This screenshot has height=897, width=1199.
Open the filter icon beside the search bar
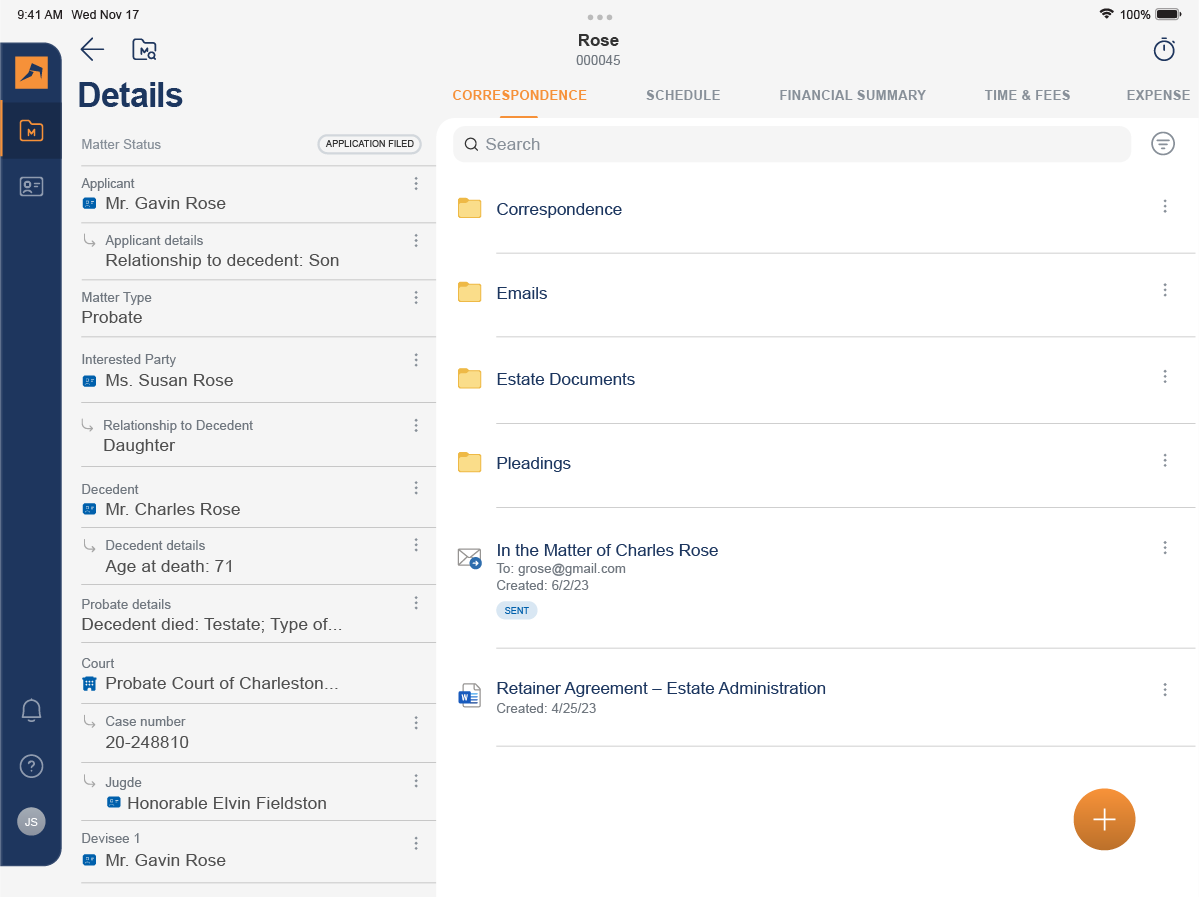click(x=1163, y=143)
